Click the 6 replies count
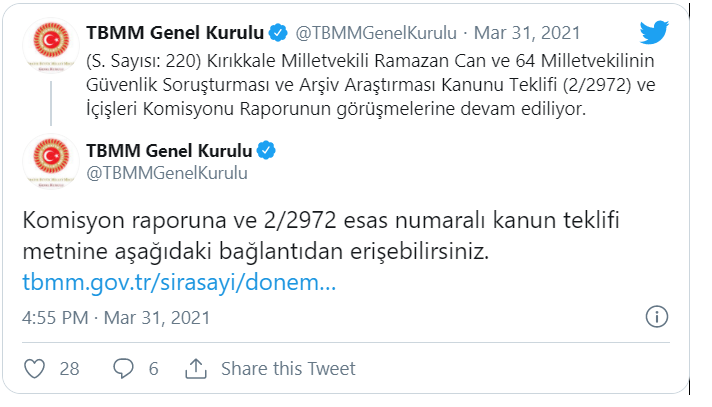712x407 pixels. click(153, 368)
